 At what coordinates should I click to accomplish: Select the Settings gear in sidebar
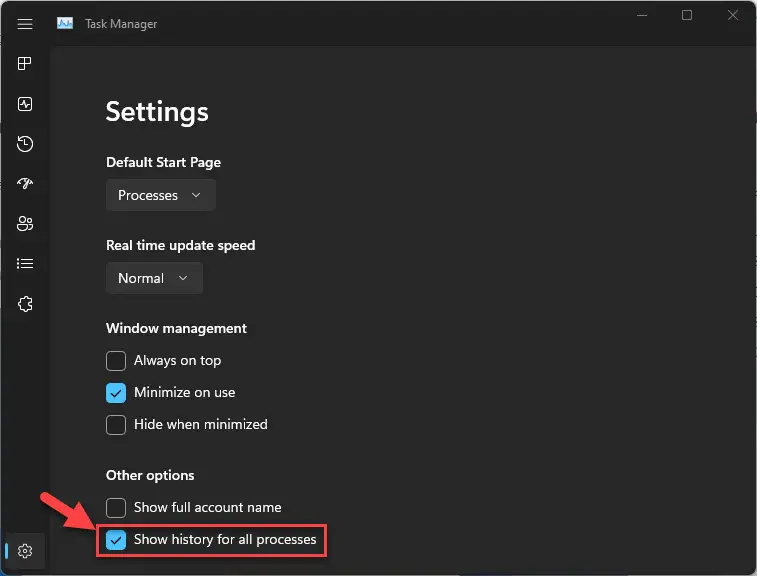25,551
